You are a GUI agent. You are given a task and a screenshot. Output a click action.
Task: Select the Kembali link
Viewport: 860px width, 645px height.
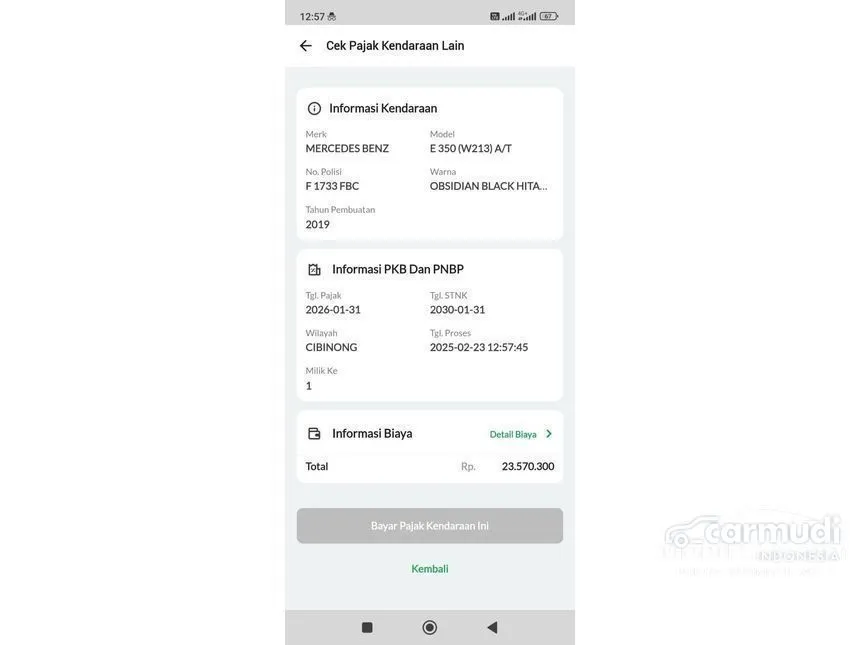pyautogui.click(x=429, y=569)
